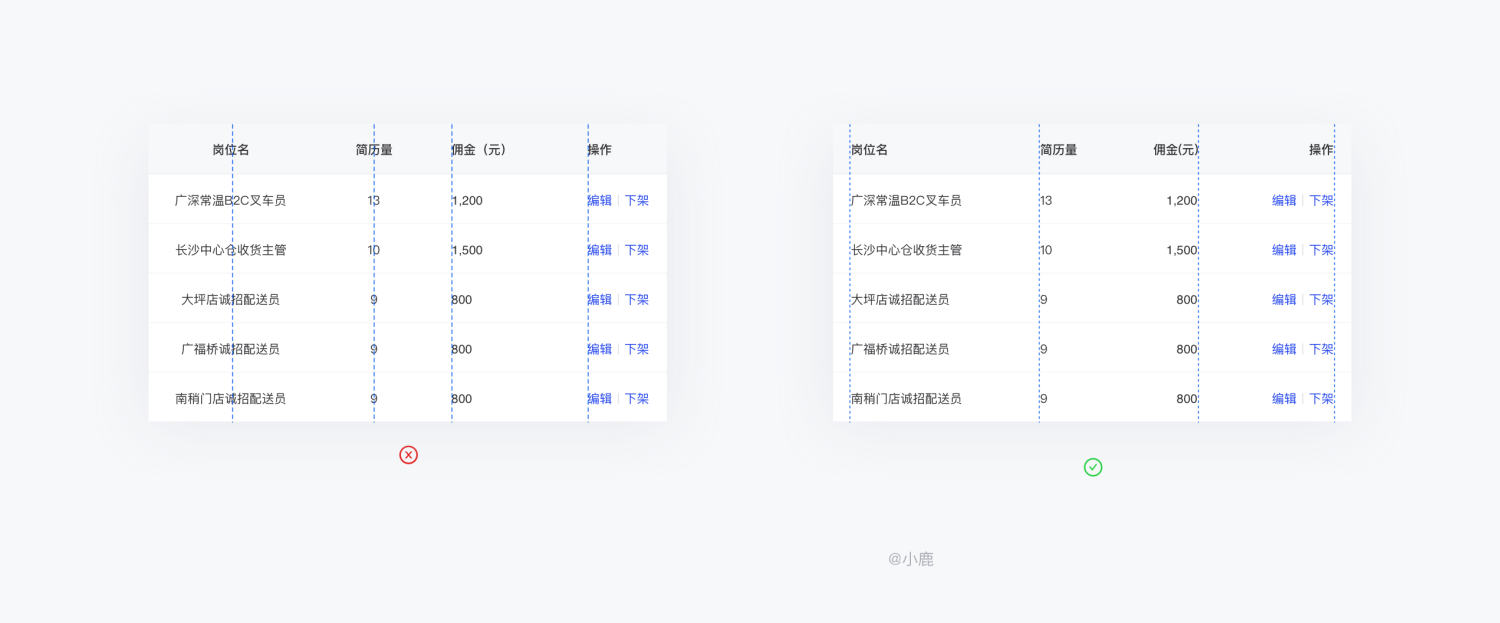This screenshot has width=1500, height=623.
Task: Select 广福桥诚招配送员 cell in right table
Action: 900,349
